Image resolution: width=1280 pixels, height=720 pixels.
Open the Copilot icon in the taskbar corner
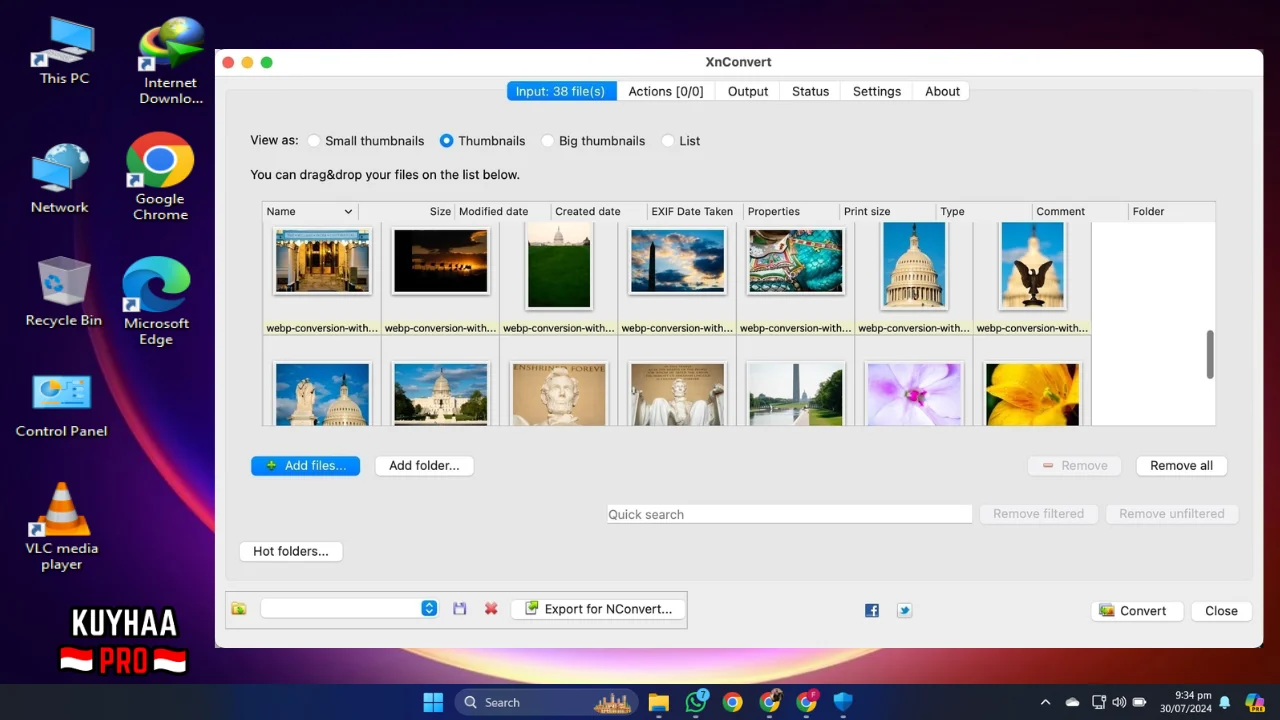coord(1254,702)
